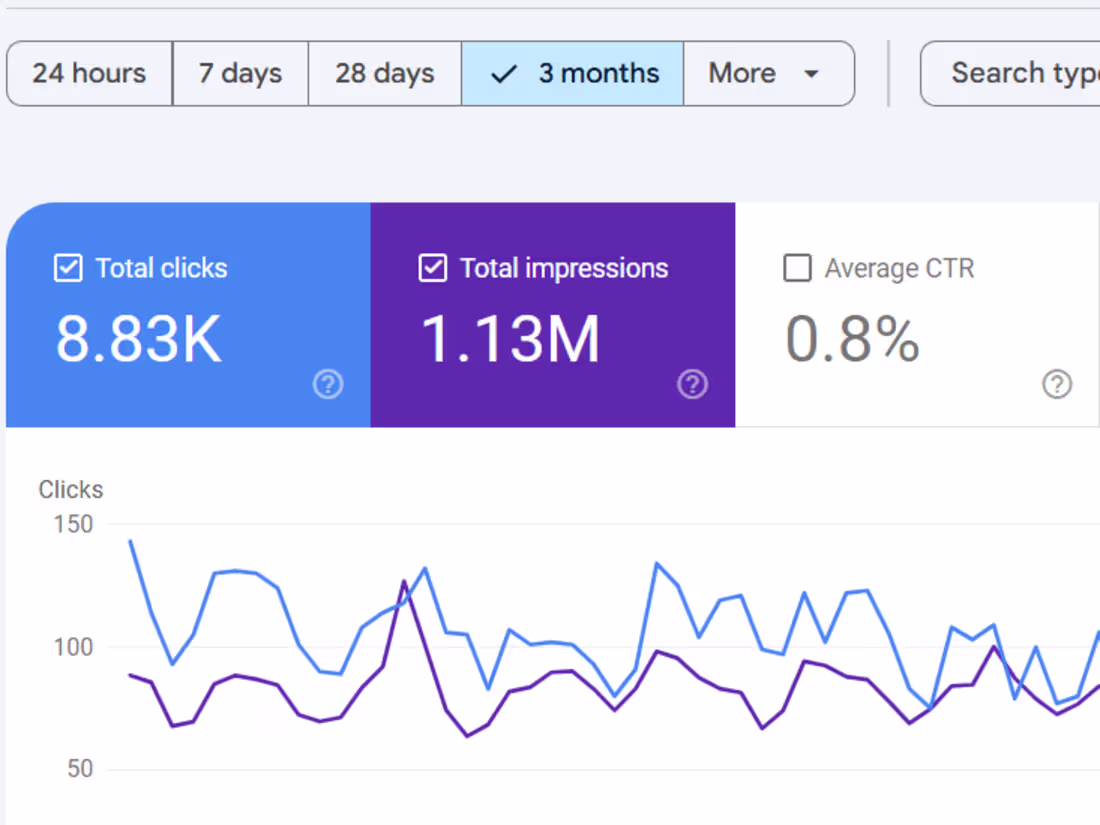Select the Total clicks card checkmark icon
1100x825 pixels.
click(x=66, y=268)
